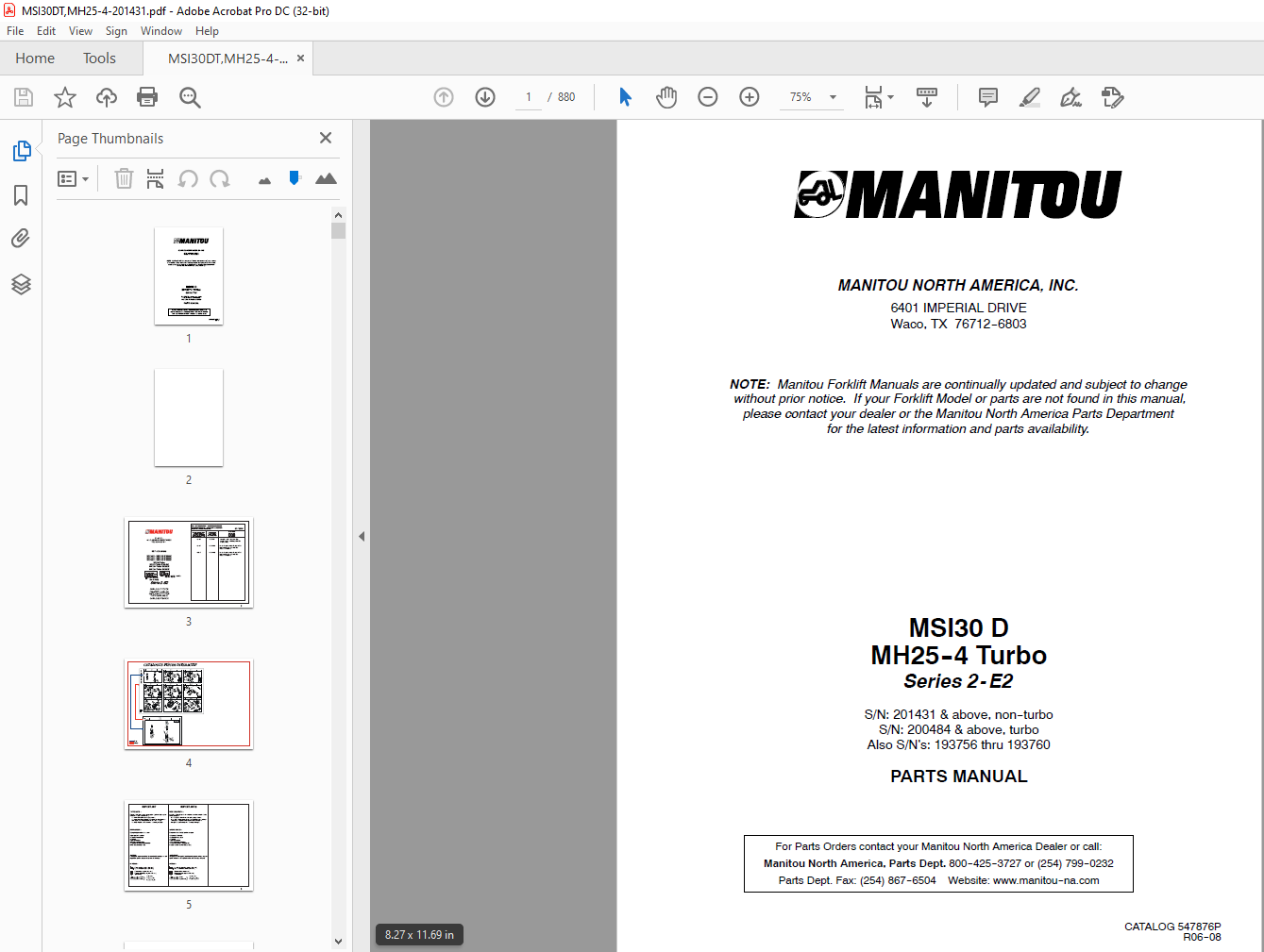
Task: Open the Stamp tool icon
Action: point(1112,97)
